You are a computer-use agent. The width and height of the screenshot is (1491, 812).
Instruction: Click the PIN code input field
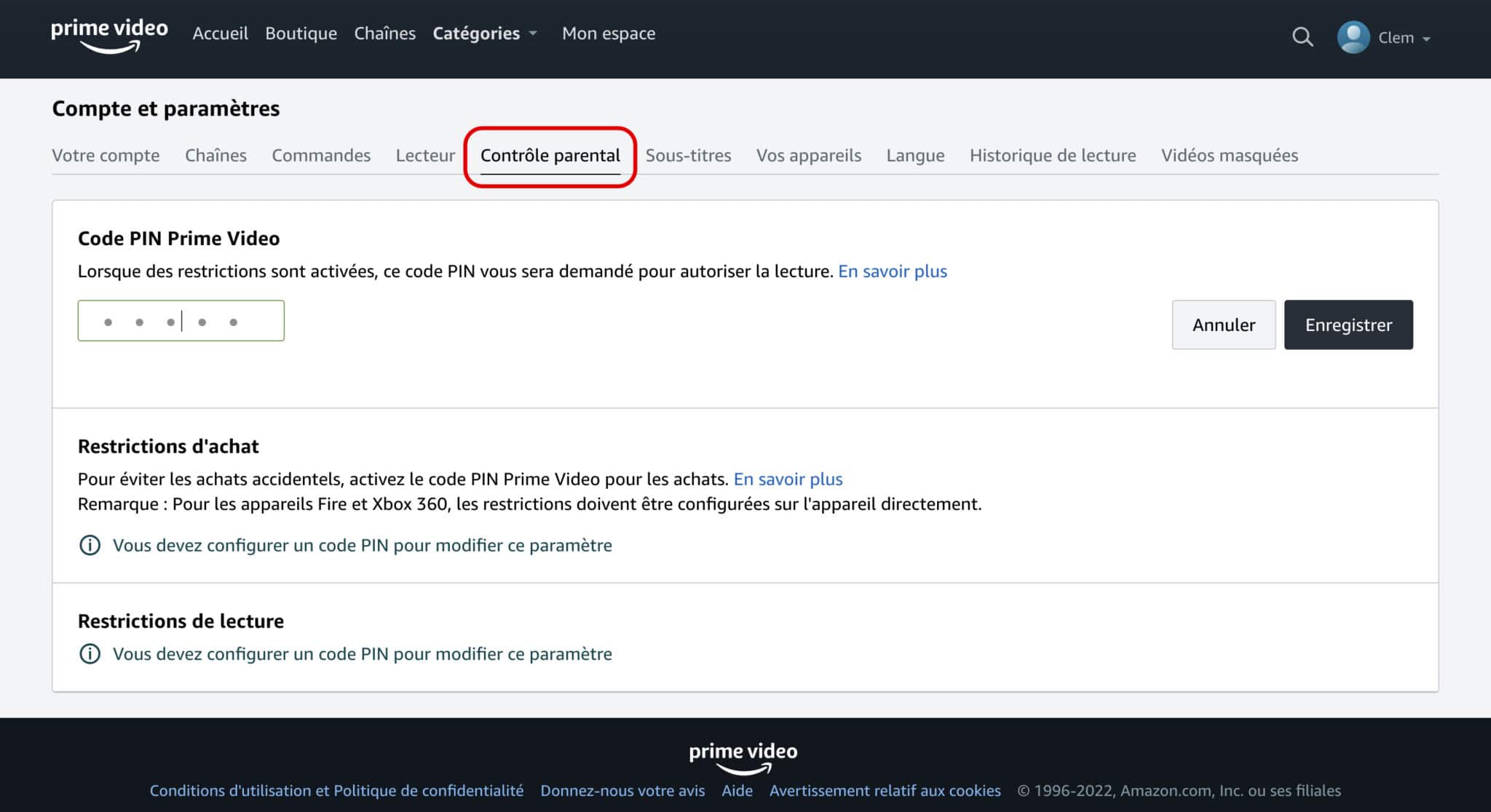181,321
